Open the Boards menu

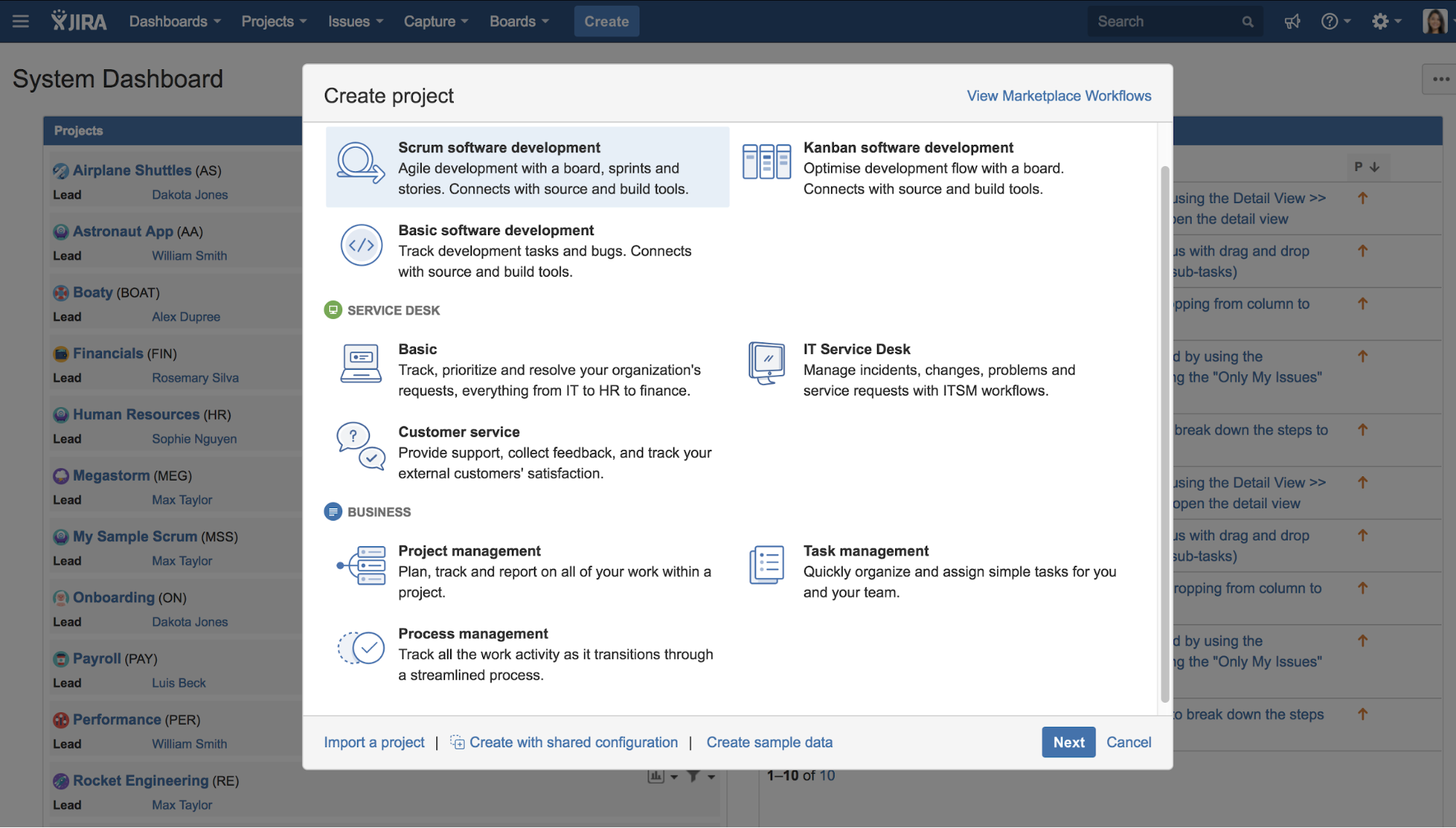[x=519, y=22]
